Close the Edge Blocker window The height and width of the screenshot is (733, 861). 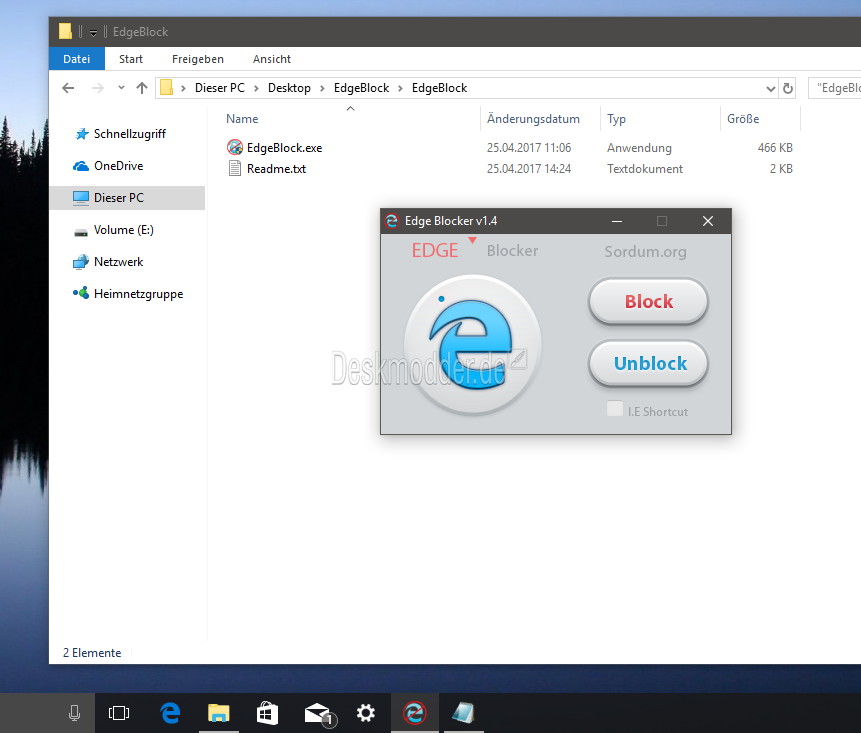[x=708, y=221]
